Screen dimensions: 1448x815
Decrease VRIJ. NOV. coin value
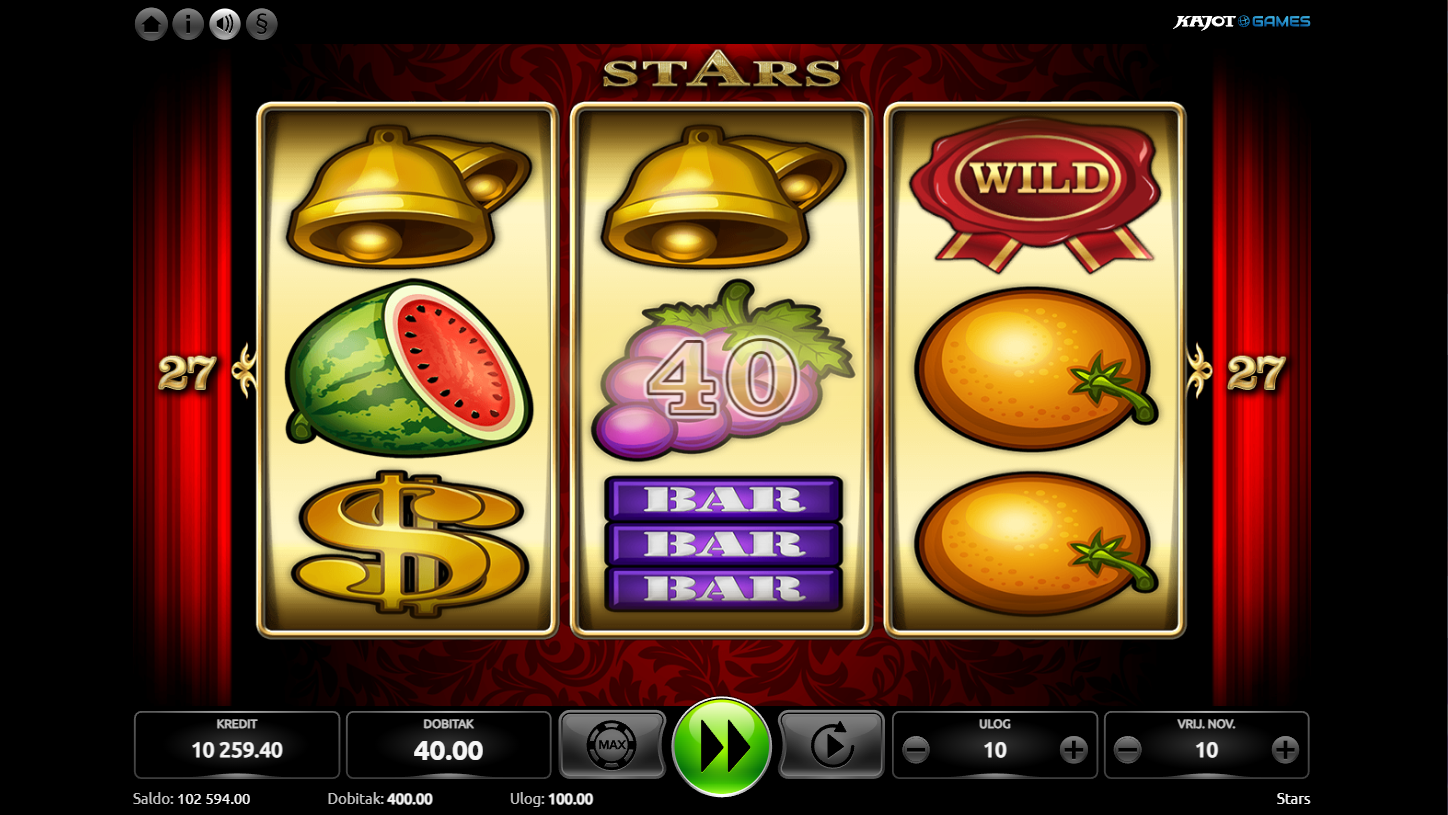[x=1128, y=750]
